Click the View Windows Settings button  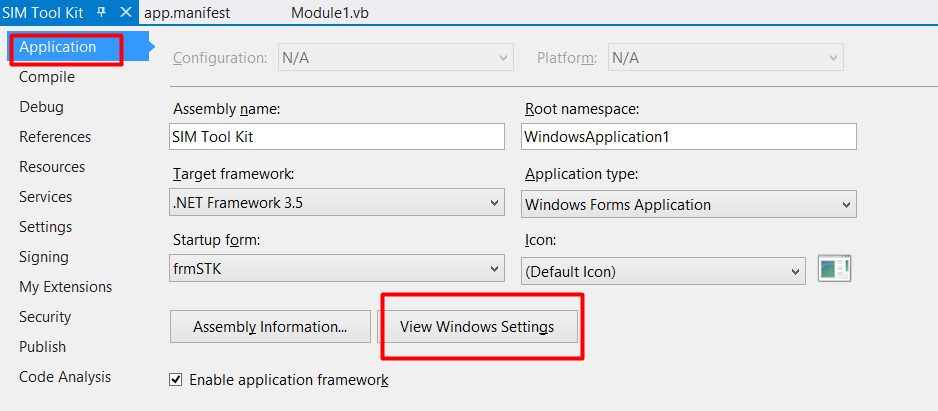[477, 327]
